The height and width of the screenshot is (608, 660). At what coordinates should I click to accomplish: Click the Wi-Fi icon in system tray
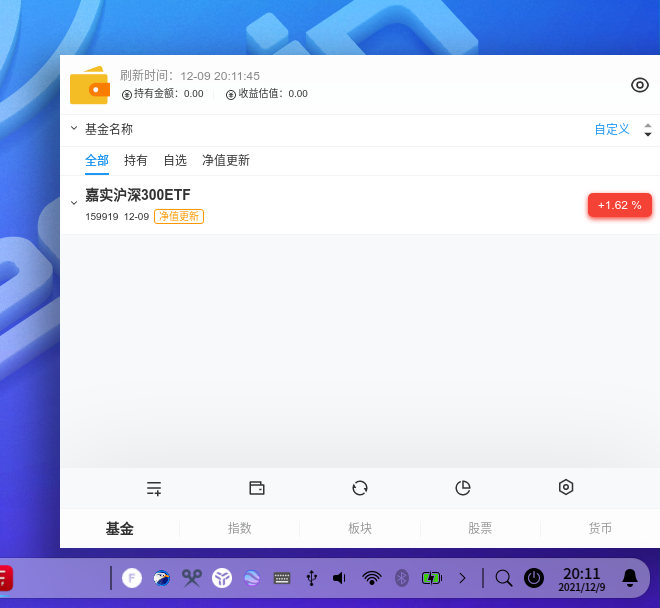click(372, 577)
